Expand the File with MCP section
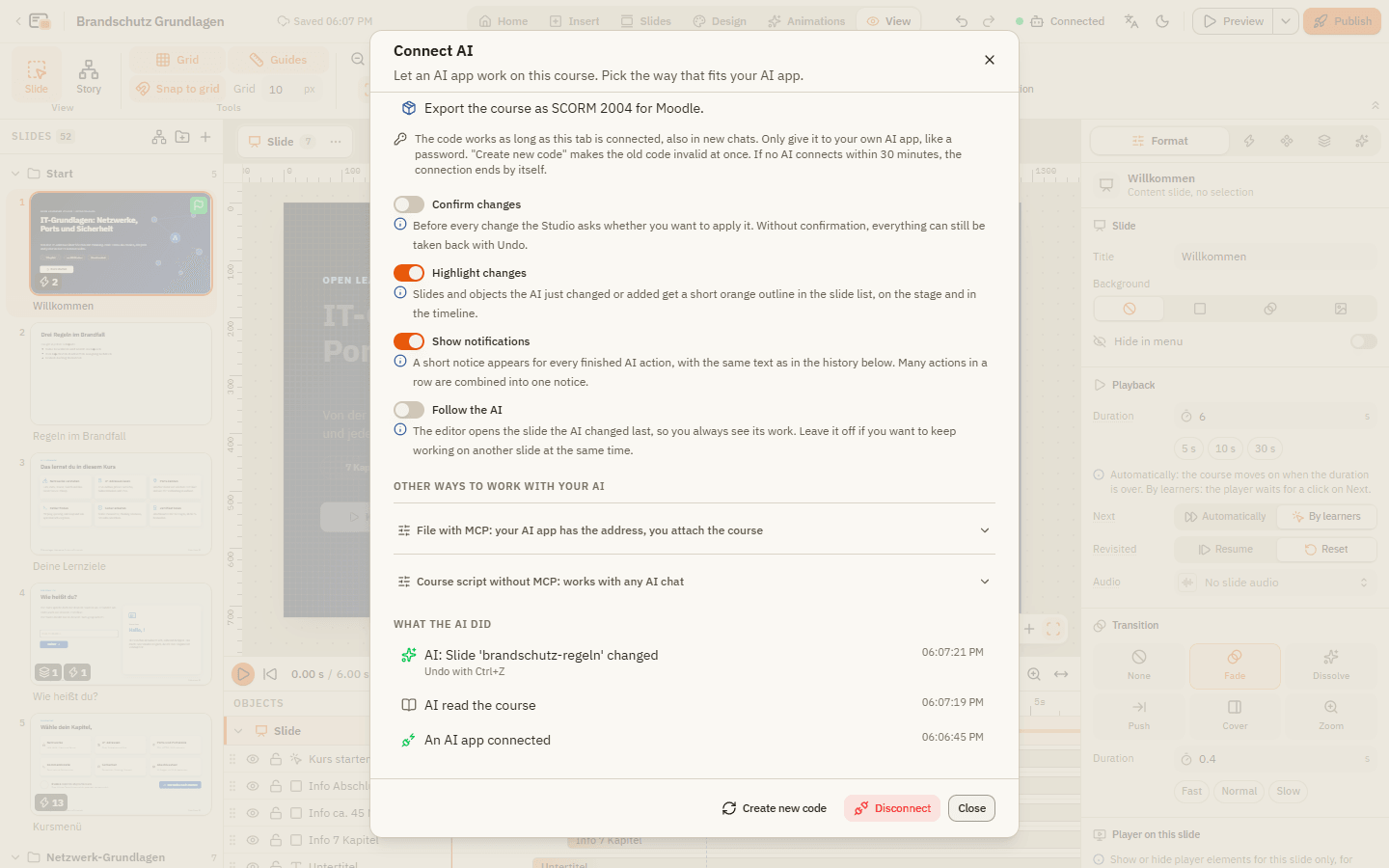The width and height of the screenshot is (1389, 868). 694,530
